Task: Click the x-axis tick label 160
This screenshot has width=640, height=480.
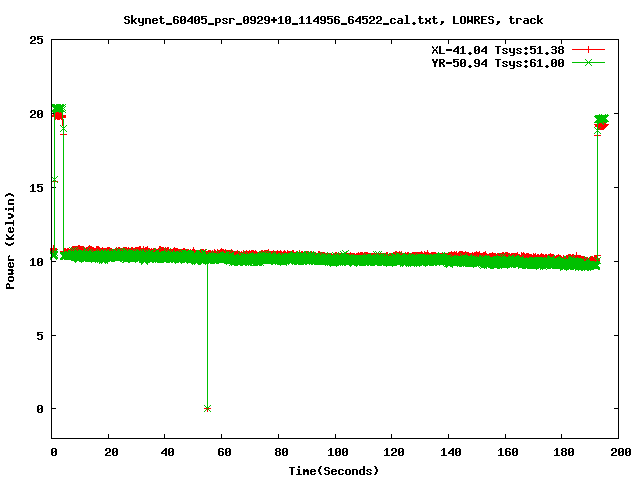Action: [508, 452]
